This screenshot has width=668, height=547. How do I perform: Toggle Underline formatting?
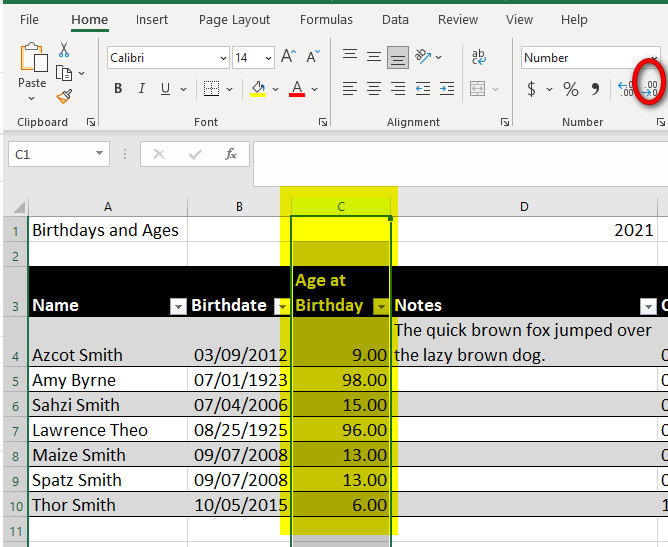(166, 89)
